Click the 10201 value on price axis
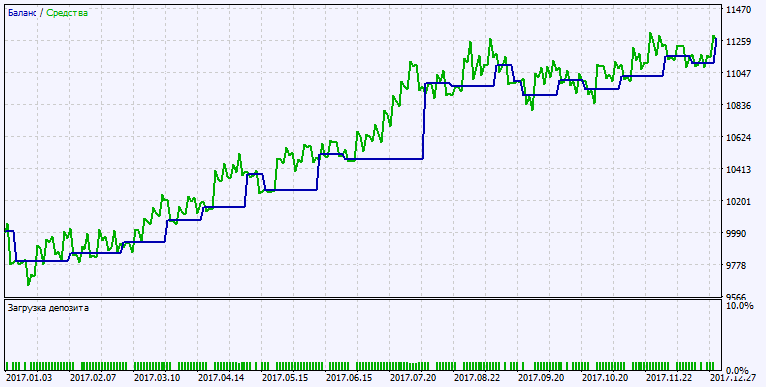 [x=739, y=201]
